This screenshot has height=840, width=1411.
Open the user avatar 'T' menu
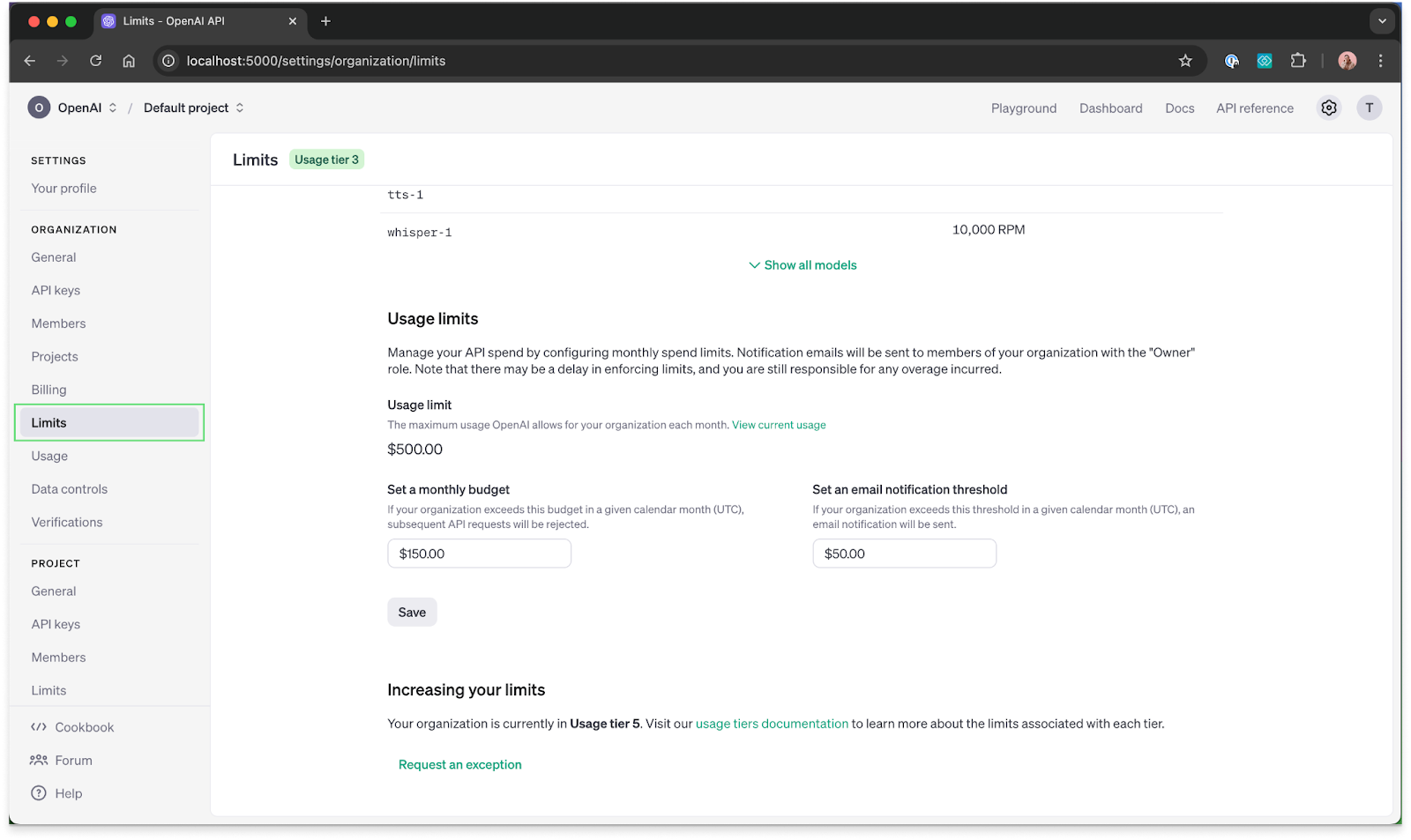coord(1369,108)
